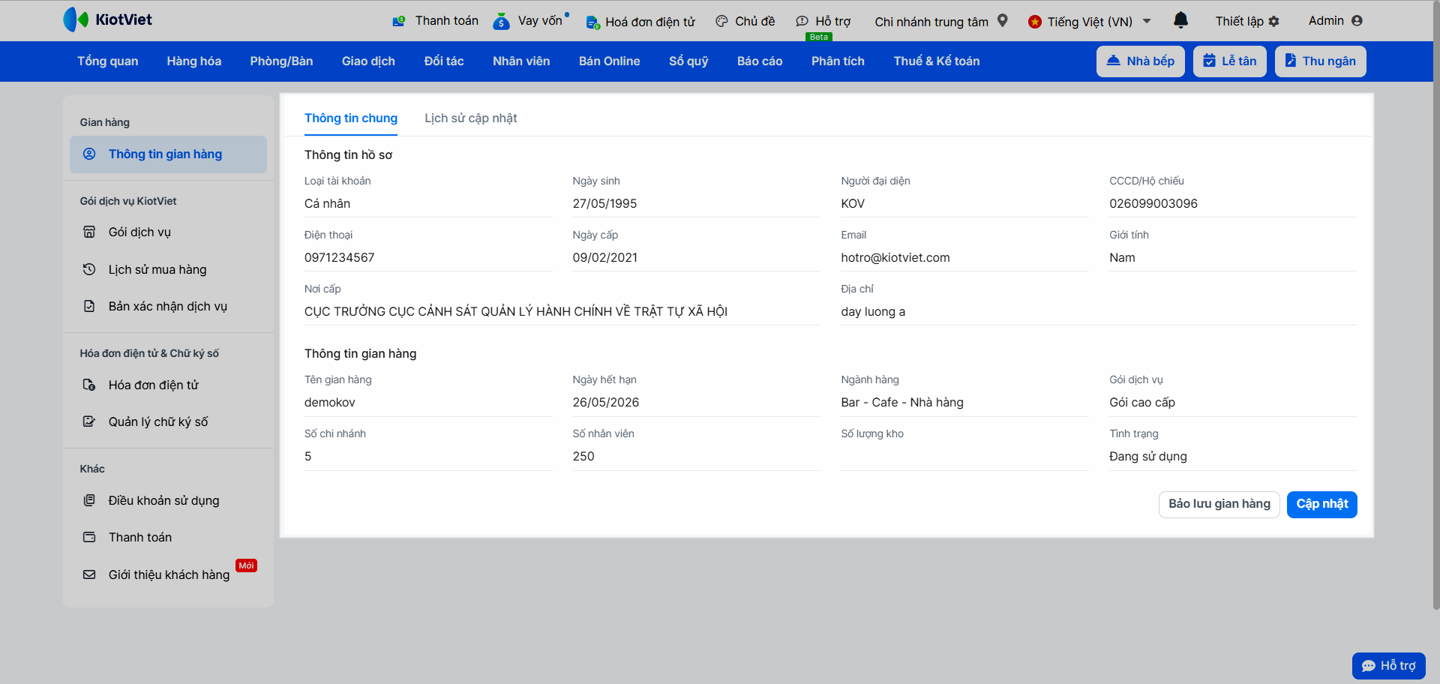The width and height of the screenshot is (1440, 684).
Task: Open the Thiết lập gear settings
Action: tap(1274, 21)
